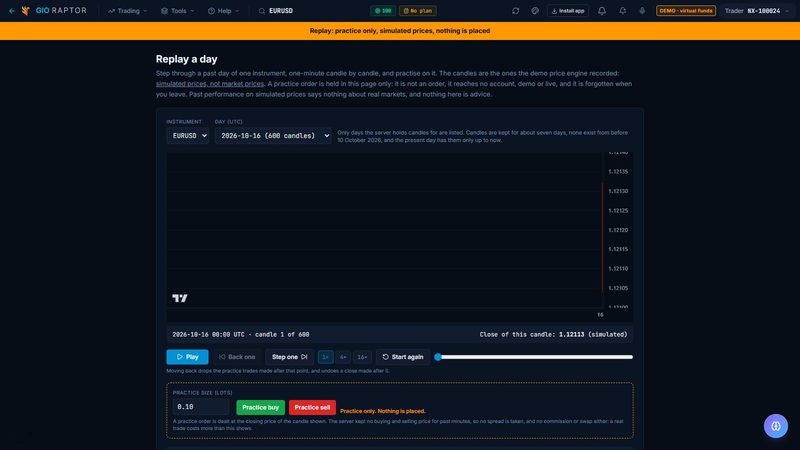Click the replay position slider track

click(x=535, y=357)
